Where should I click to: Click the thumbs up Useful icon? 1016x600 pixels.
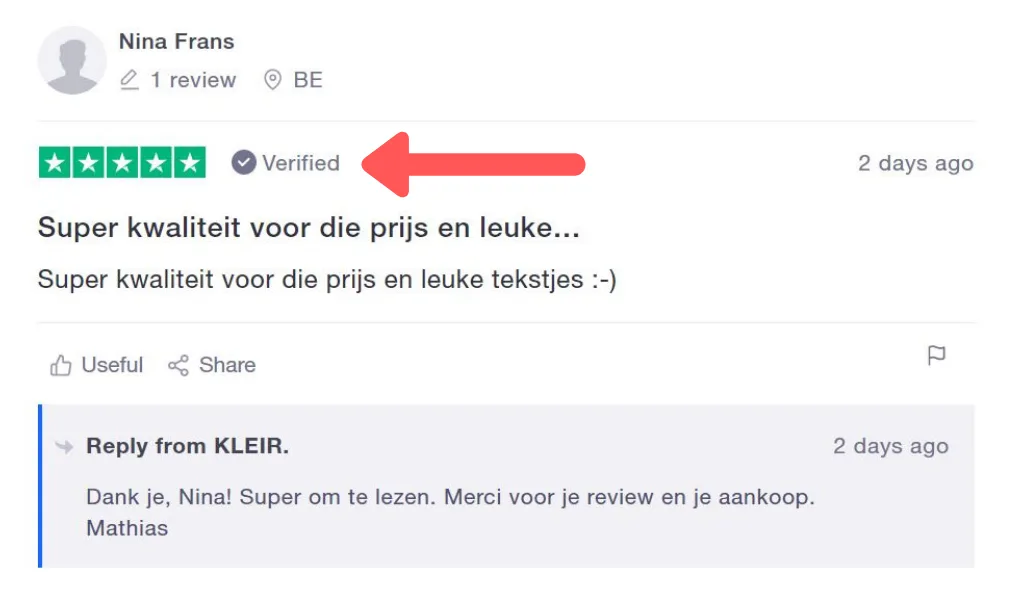61,365
